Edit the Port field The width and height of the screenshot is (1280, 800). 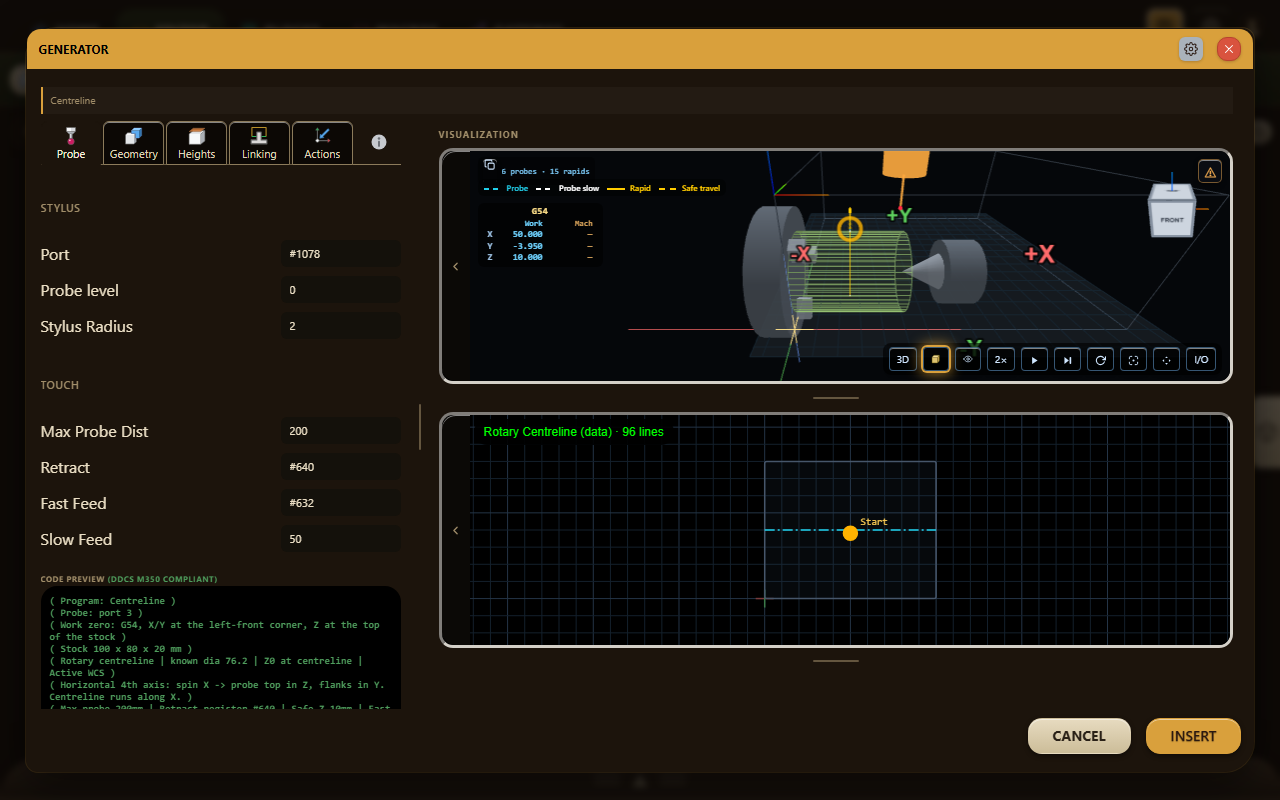(341, 254)
